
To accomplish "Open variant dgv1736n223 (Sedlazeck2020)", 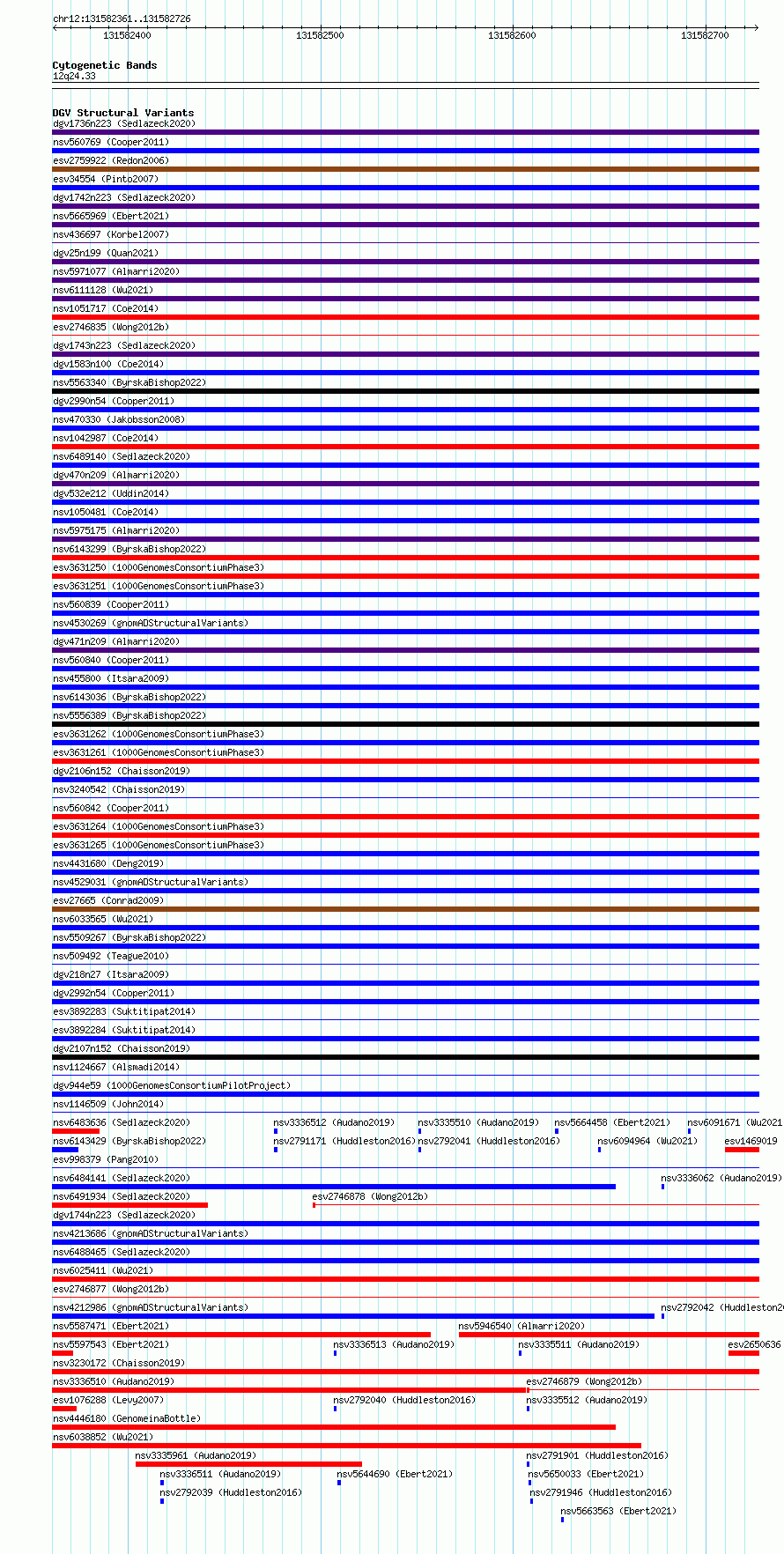I will coord(124,123).
